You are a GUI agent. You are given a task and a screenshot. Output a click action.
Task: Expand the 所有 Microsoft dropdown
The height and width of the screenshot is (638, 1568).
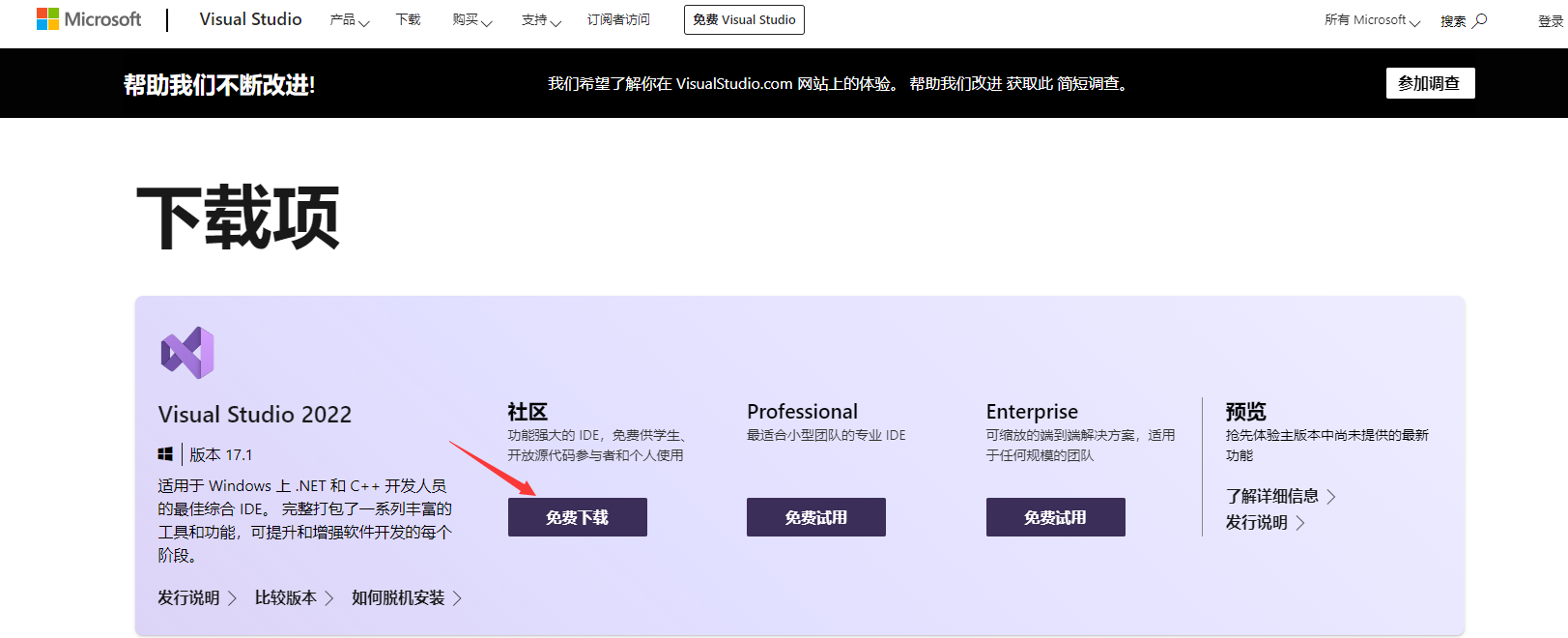[x=1372, y=20]
